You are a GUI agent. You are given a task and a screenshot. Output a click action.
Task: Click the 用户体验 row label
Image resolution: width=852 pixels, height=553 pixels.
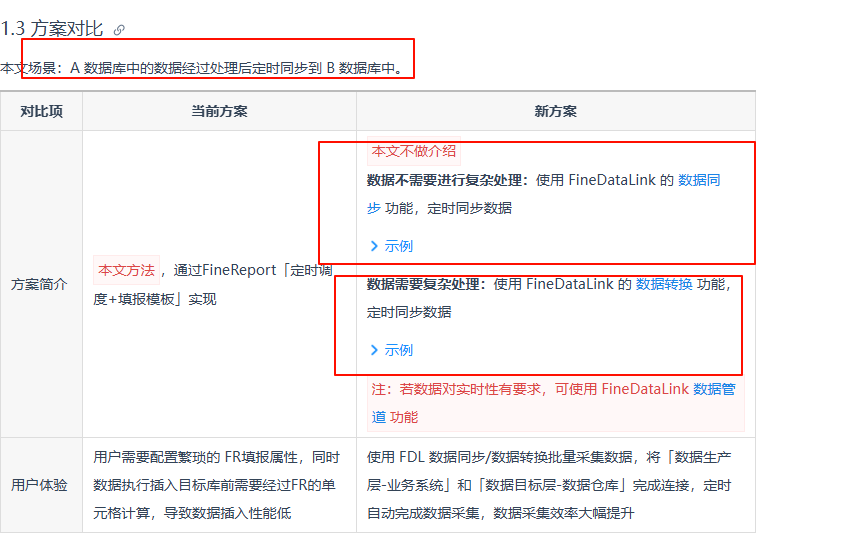(39, 485)
